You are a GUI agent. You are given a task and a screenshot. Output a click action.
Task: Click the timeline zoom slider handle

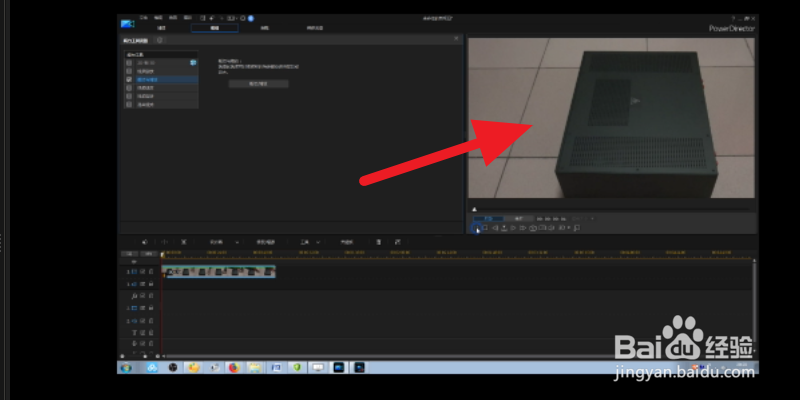(145, 356)
